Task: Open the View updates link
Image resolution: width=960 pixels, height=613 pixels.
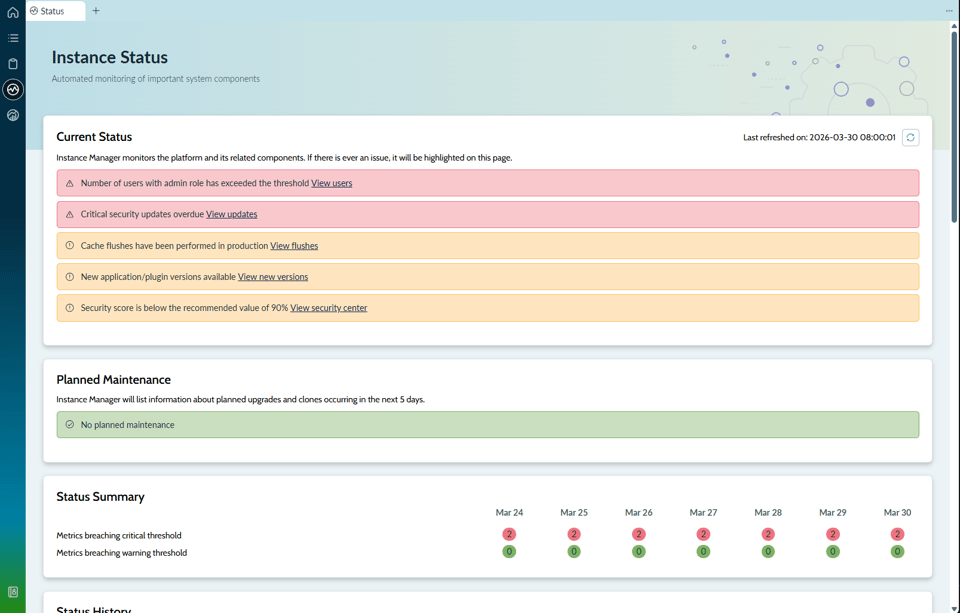Action: (231, 214)
